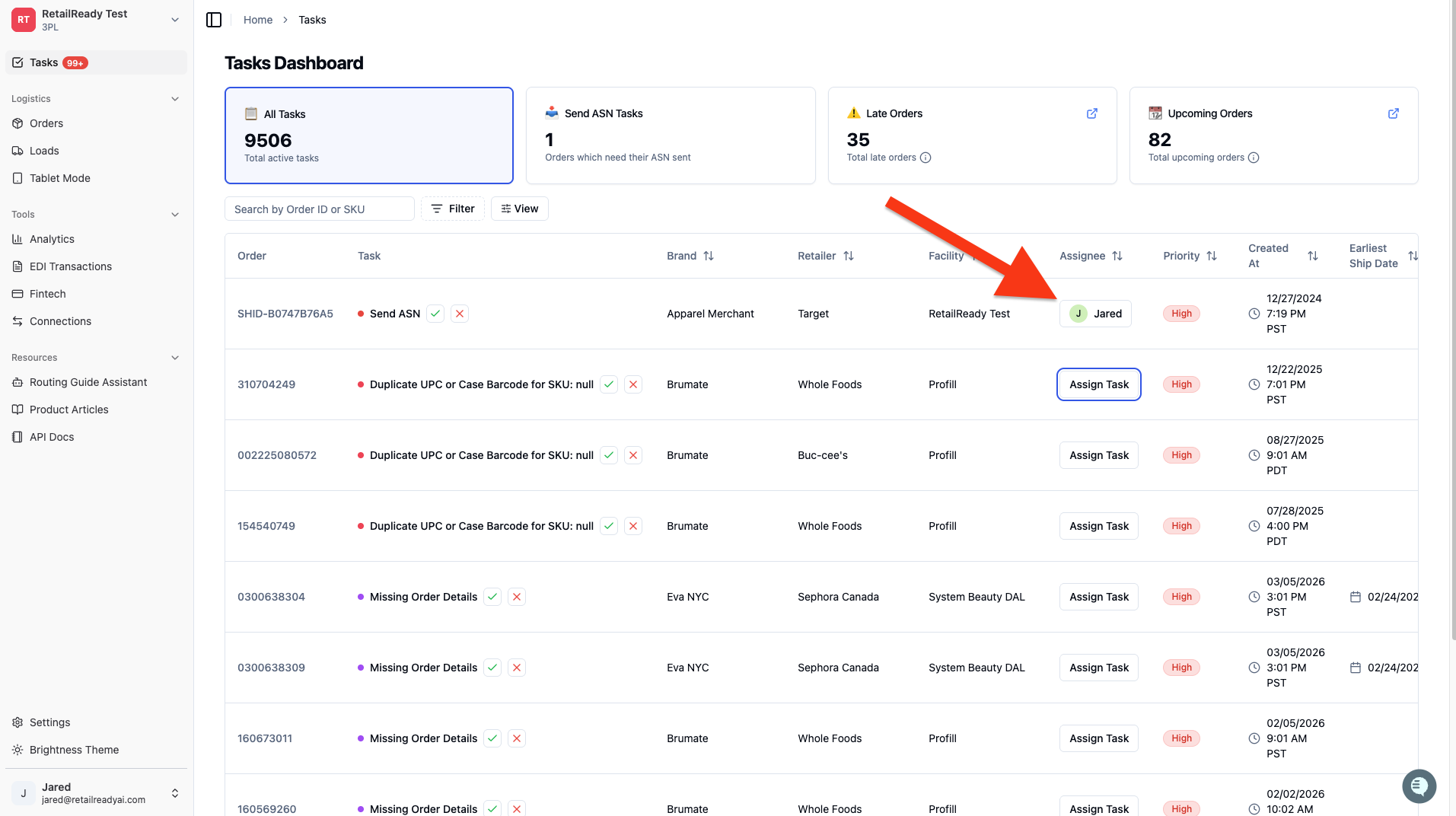This screenshot has height=816, width=1456.
Task: Focus the Search by Order ID field
Action: click(x=320, y=209)
